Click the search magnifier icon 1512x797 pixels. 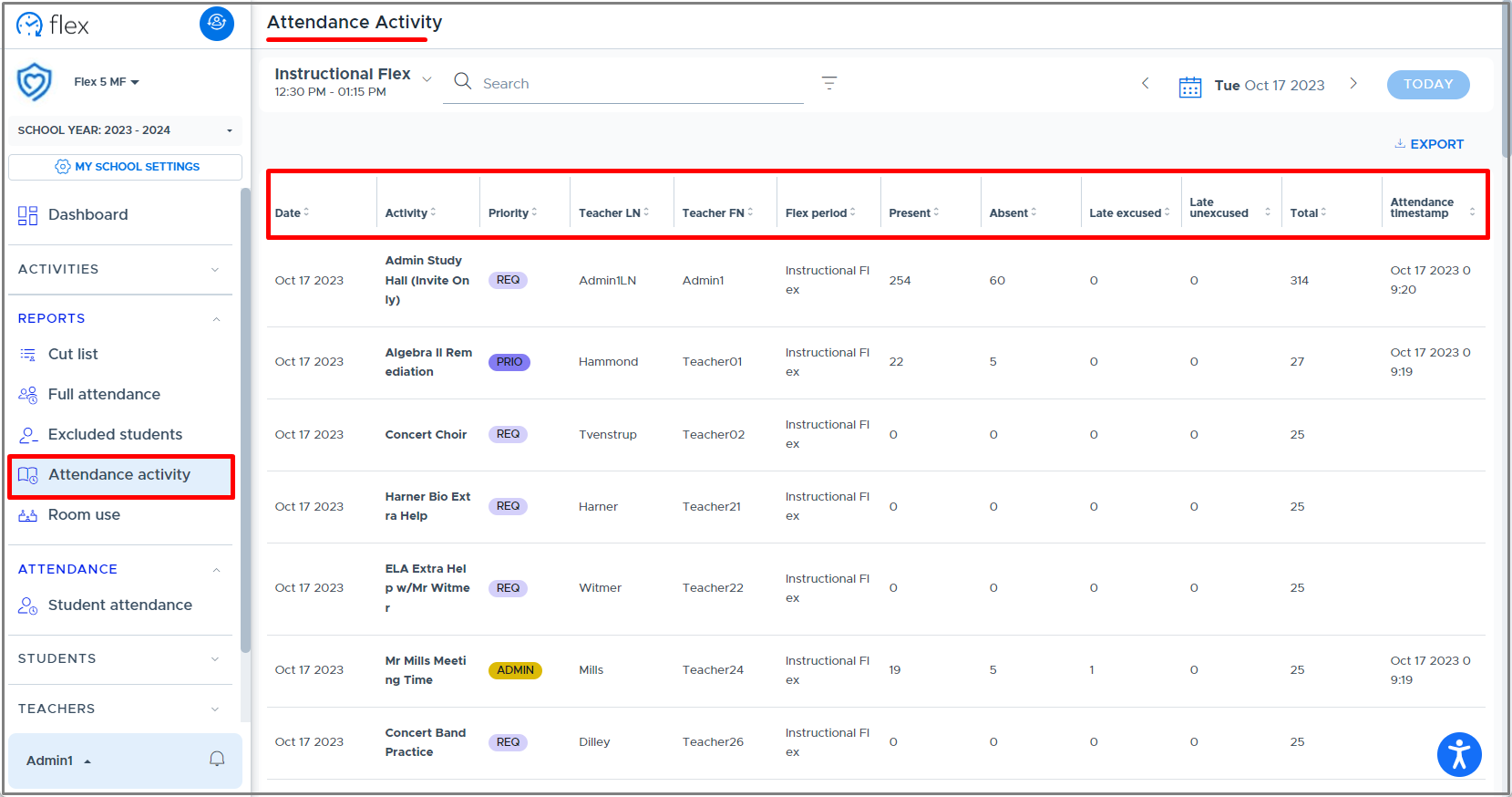tap(463, 82)
